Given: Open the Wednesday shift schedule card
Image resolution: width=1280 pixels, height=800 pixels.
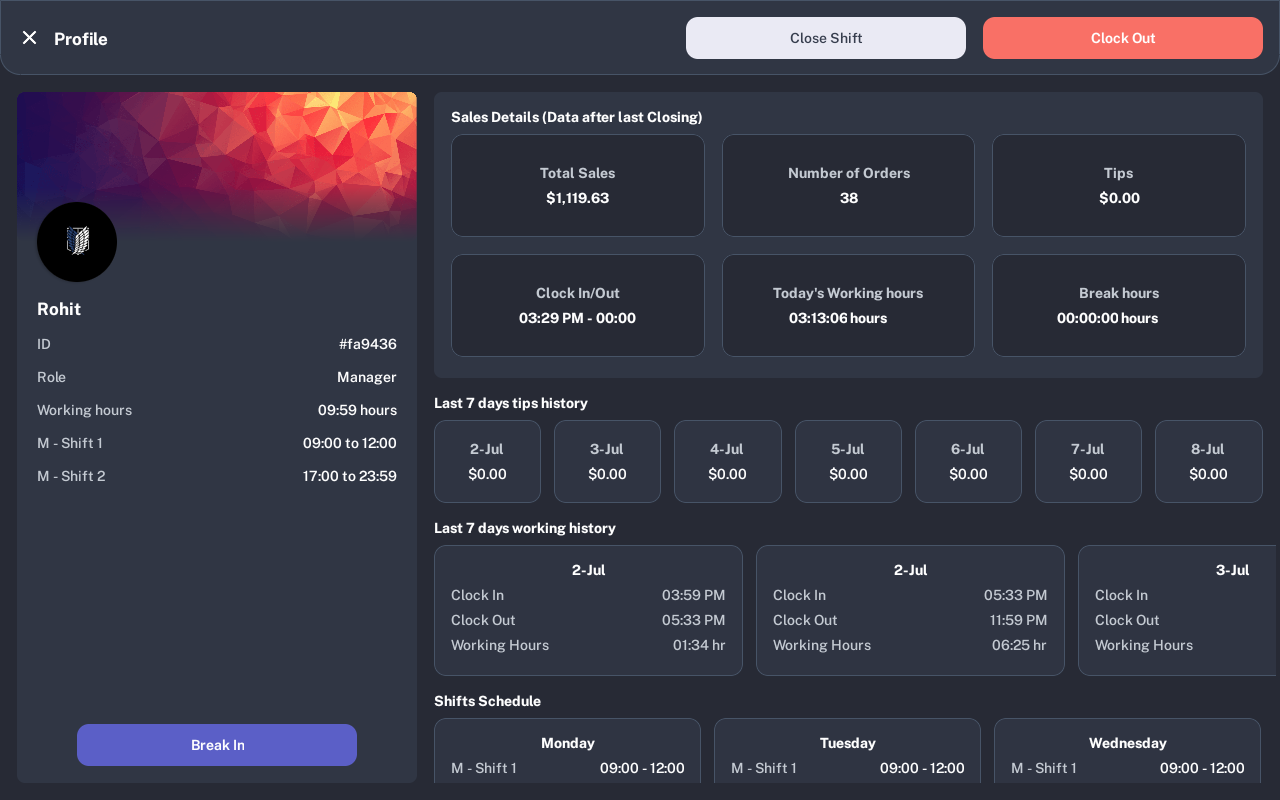Looking at the screenshot, I should [x=1127, y=750].
